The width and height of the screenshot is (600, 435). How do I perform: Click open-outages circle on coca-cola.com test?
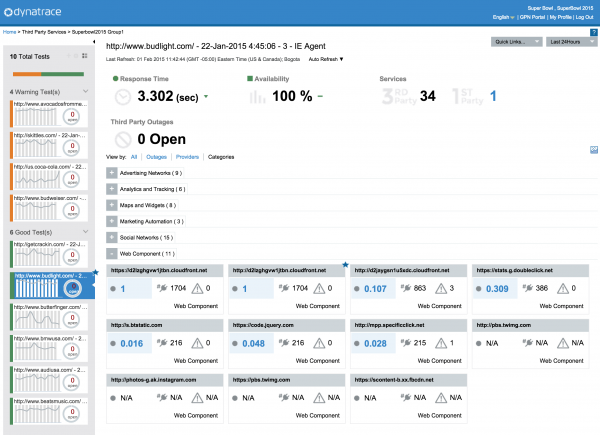click(x=72, y=179)
